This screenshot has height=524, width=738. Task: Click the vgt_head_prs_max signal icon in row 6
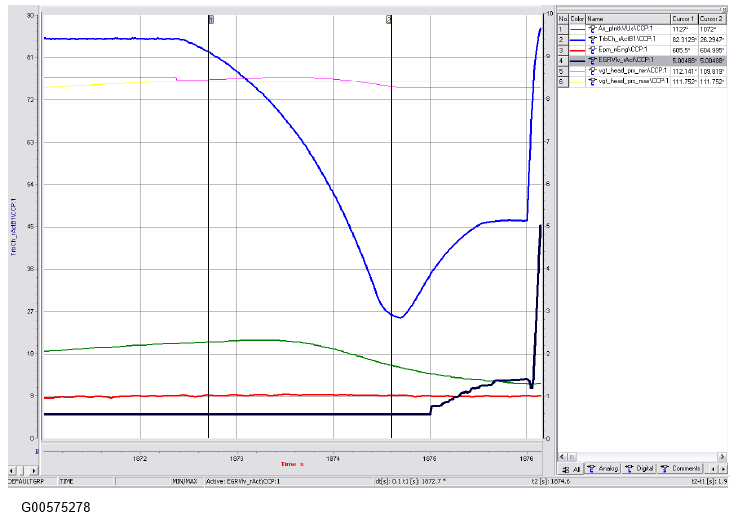click(x=592, y=81)
